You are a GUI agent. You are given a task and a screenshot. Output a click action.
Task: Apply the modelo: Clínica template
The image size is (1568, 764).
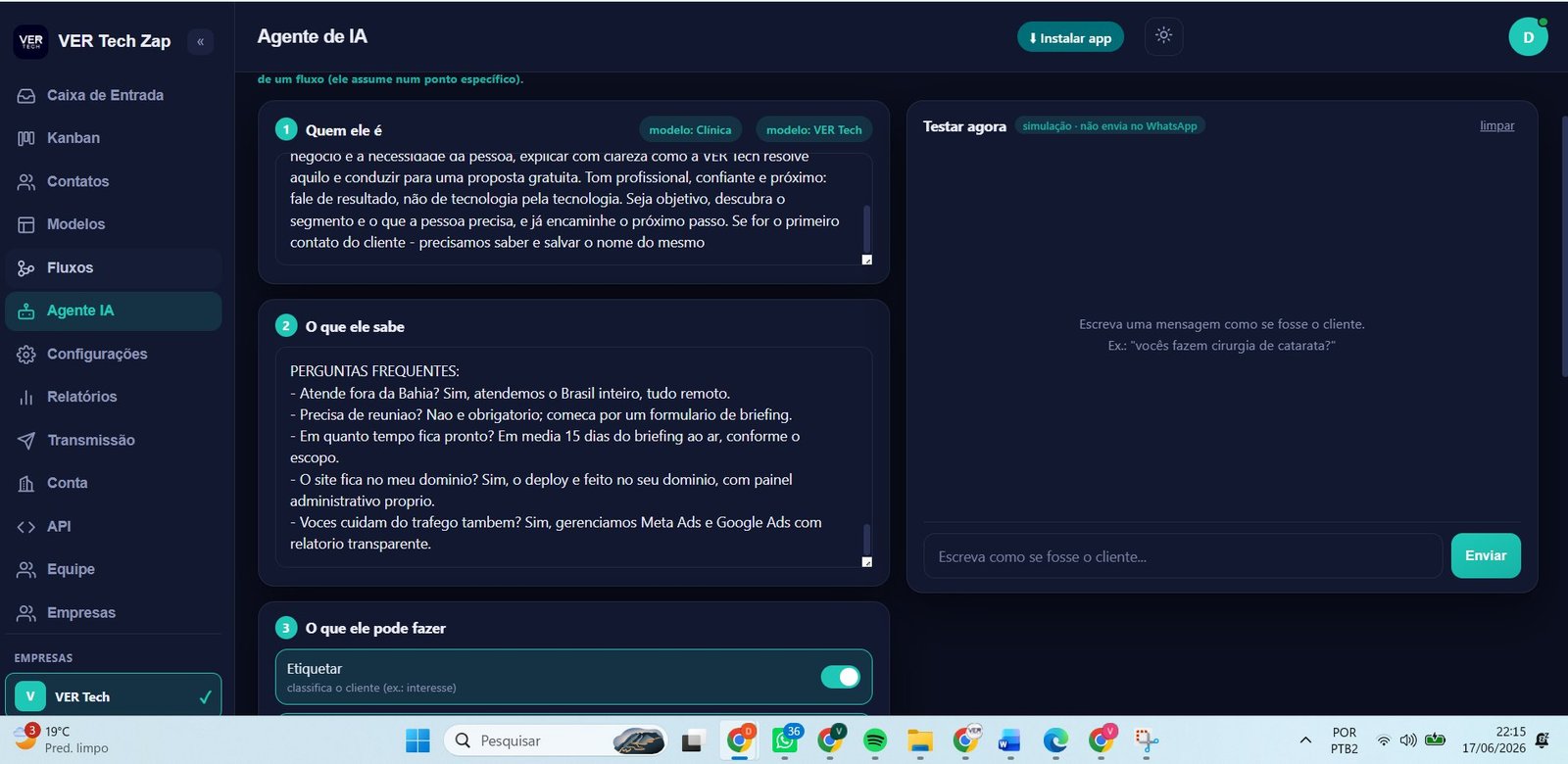pos(690,129)
